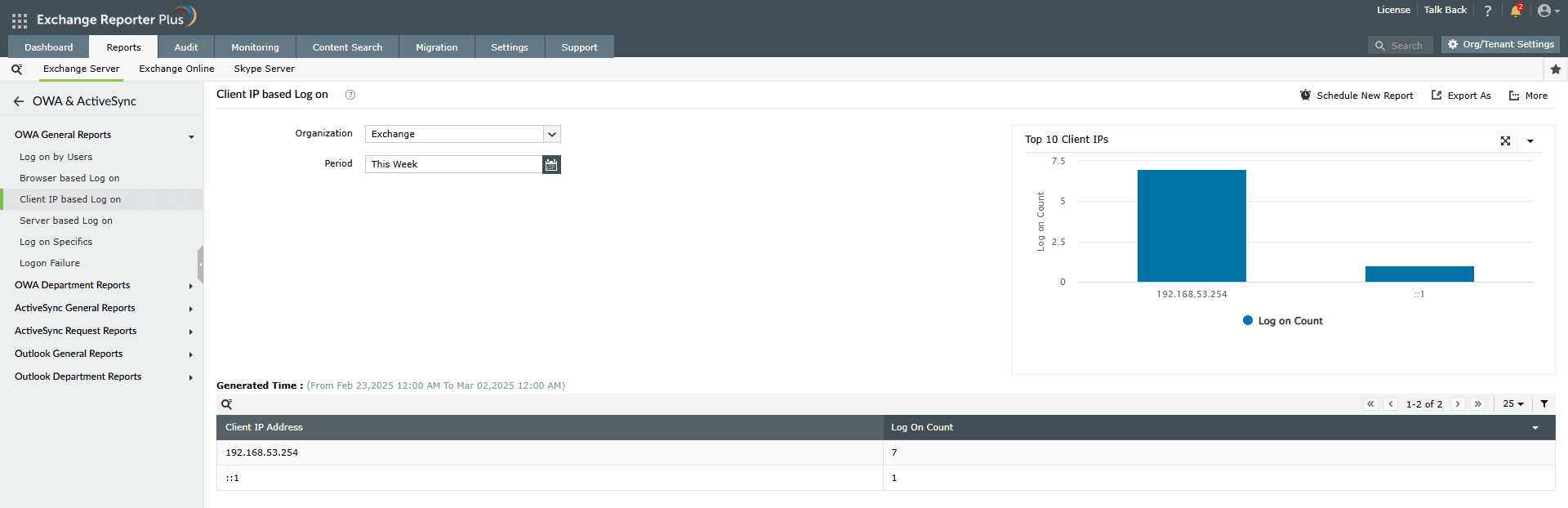Open the Organization dropdown showing Exchange
Viewport: 1568px width, 508px height.
pos(463,134)
